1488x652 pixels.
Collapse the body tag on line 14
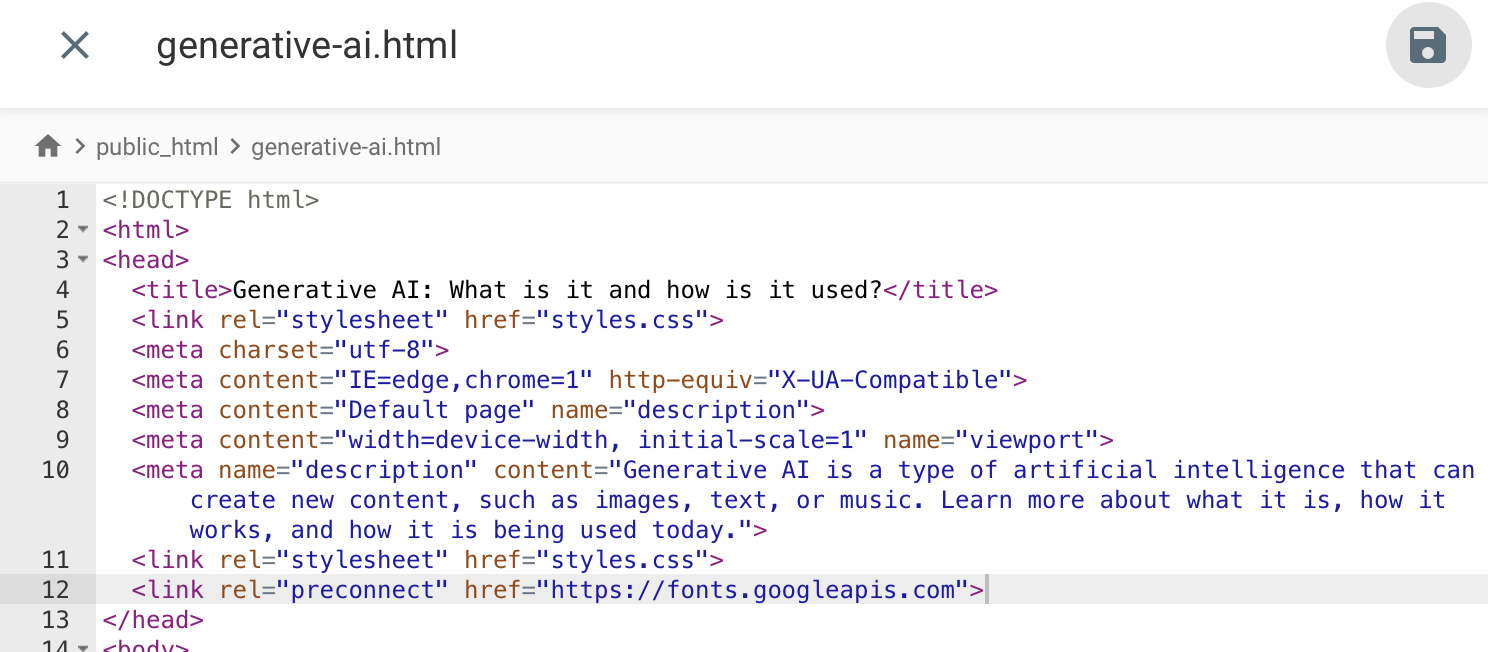coord(83,645)
